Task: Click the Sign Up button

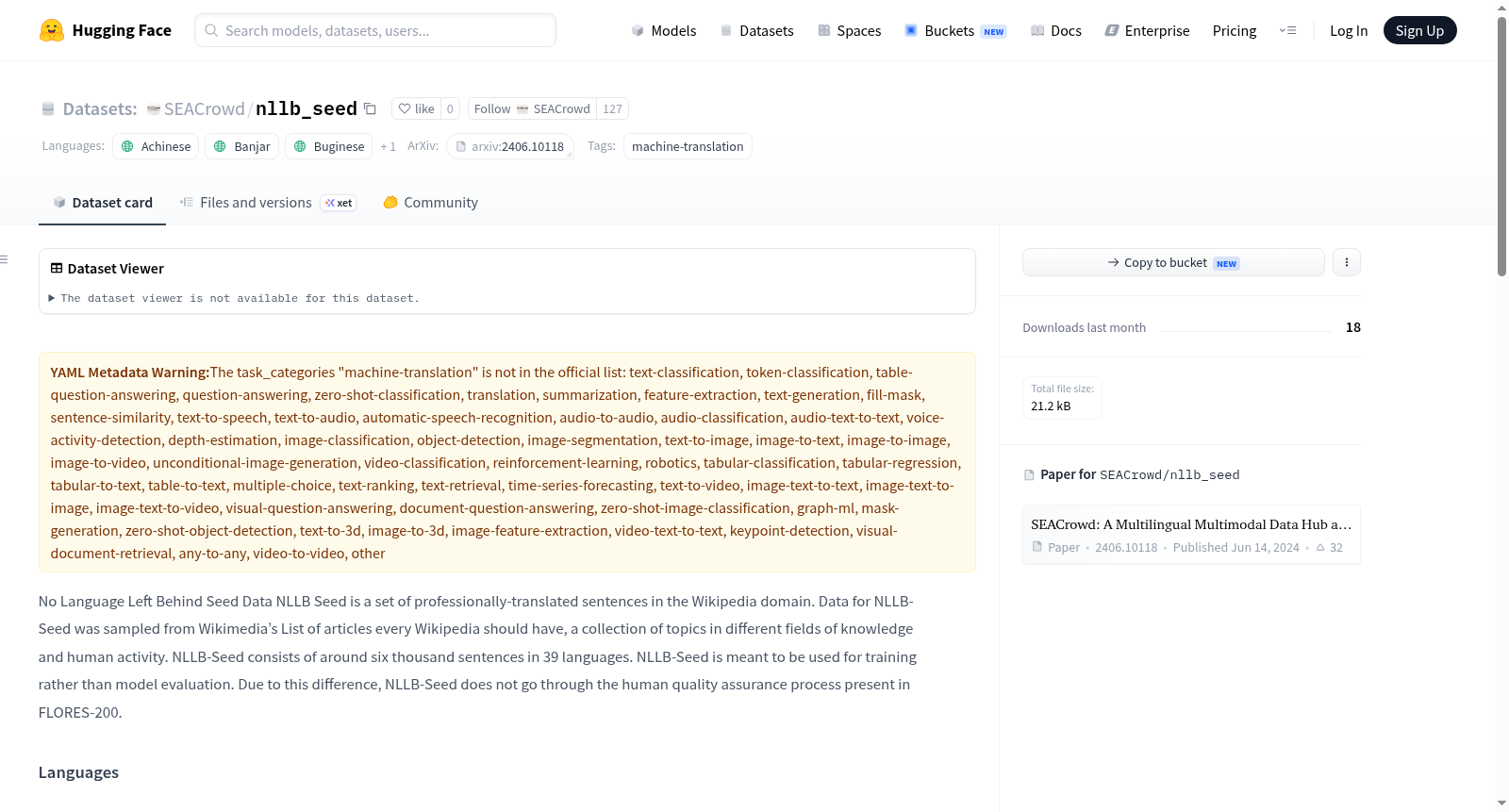Action: (1419, 30)
